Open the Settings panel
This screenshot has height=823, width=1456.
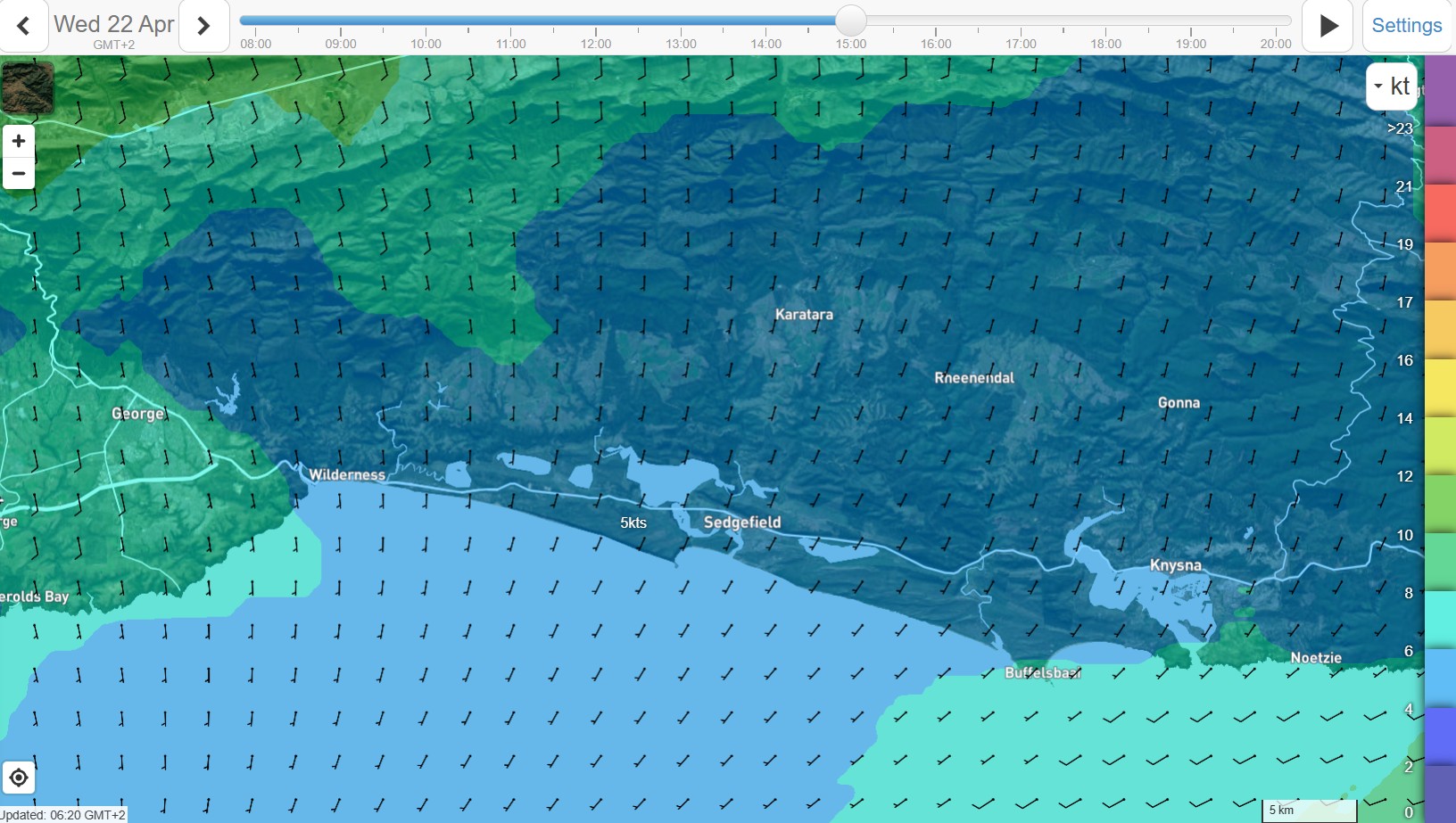tap(1406, 26)
